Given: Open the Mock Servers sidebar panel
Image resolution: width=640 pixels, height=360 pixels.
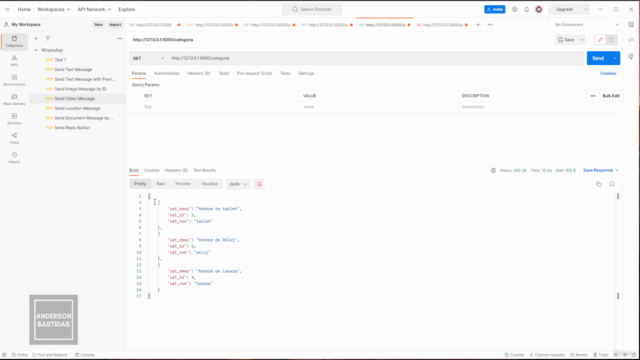Looking at the screenshot, I should tap(14, 100).
